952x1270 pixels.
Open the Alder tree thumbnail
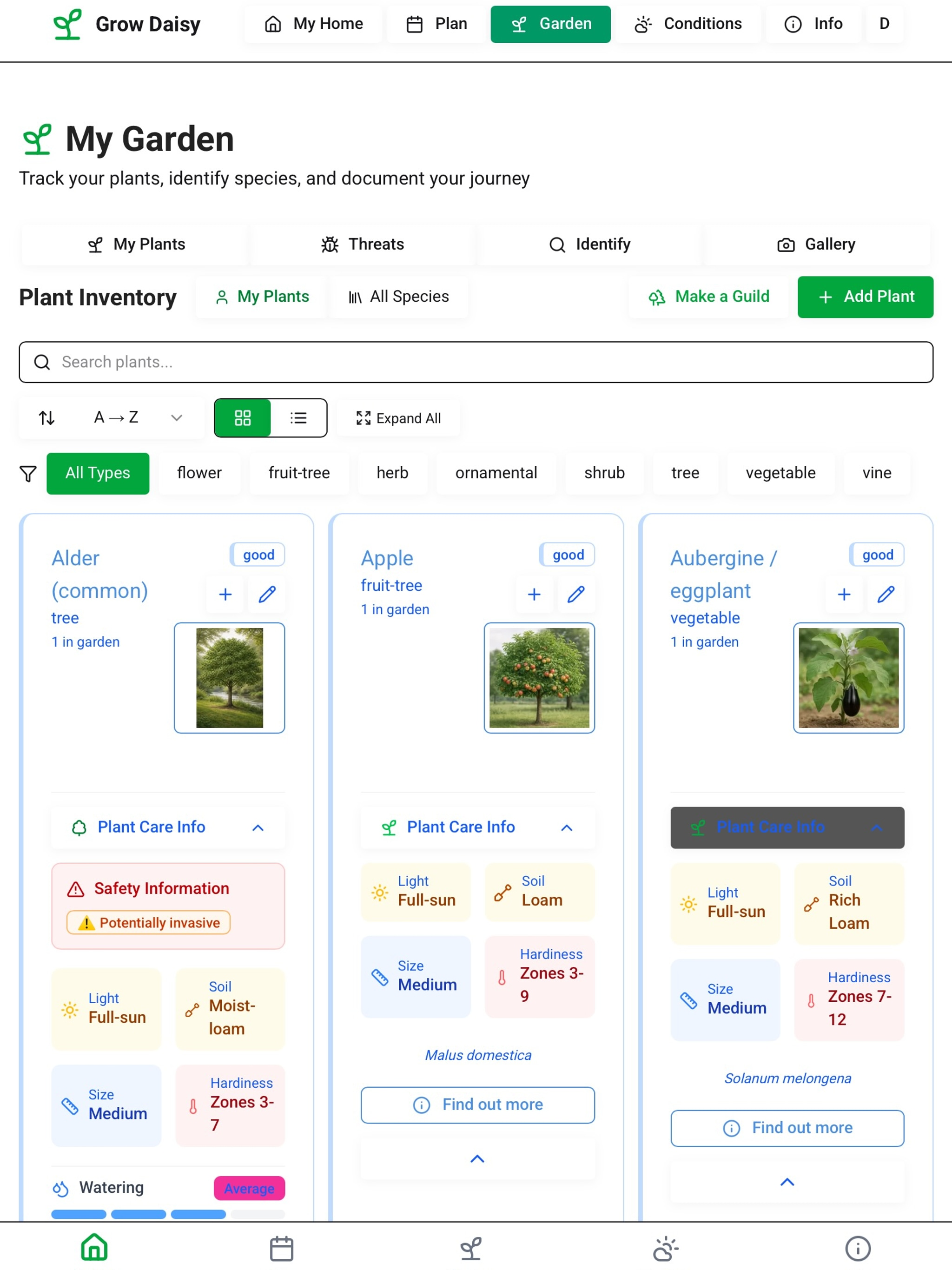tap(230, 678)
